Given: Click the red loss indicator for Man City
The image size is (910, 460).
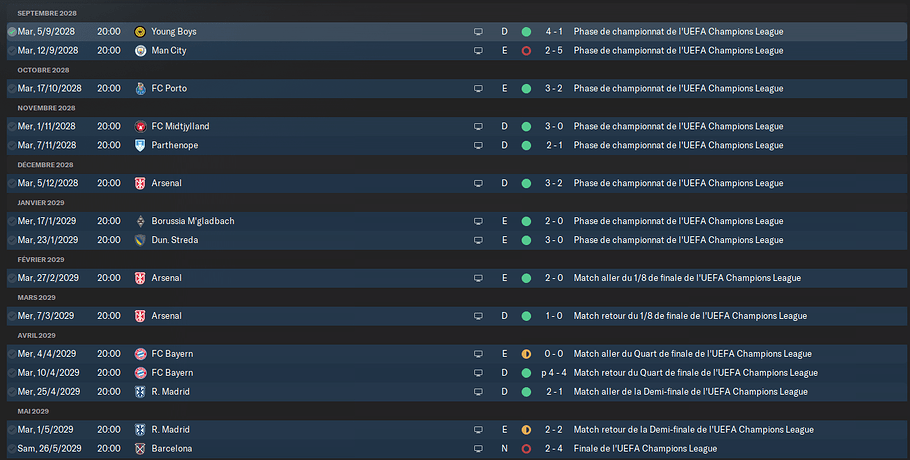Looking at the screenshot, I should (526, 51).
